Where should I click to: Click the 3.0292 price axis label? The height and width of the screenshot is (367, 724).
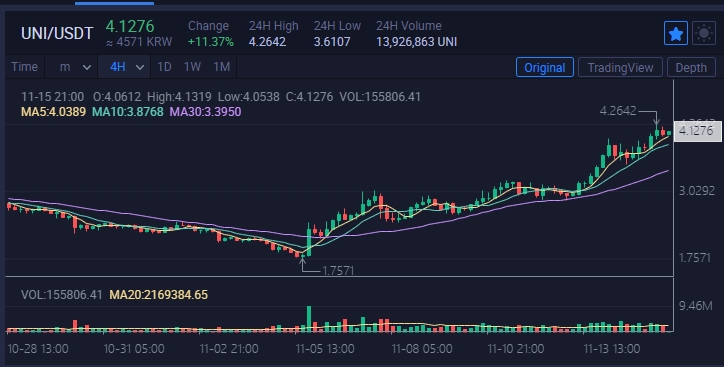tap(696, 191)
